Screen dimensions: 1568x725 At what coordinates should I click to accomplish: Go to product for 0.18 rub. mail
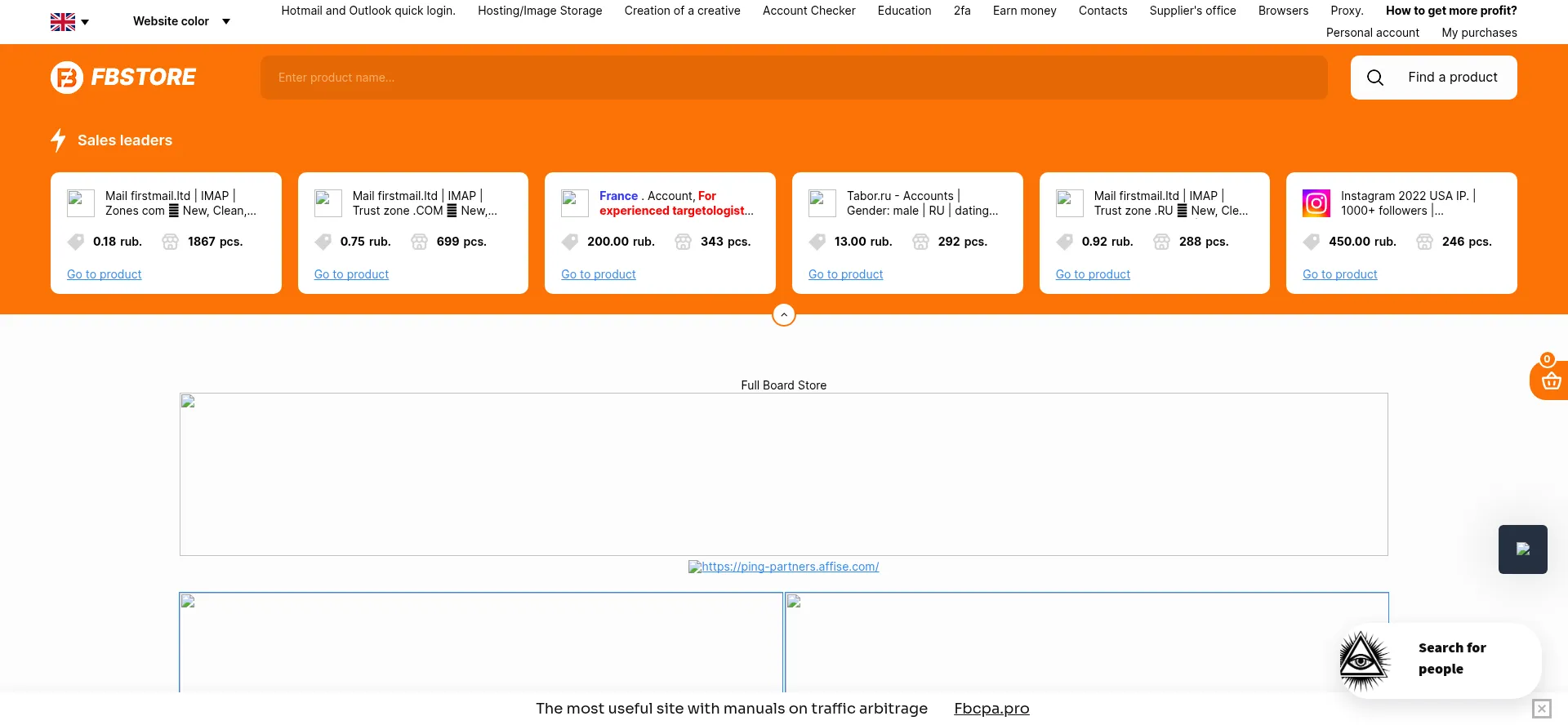[104, 274]
